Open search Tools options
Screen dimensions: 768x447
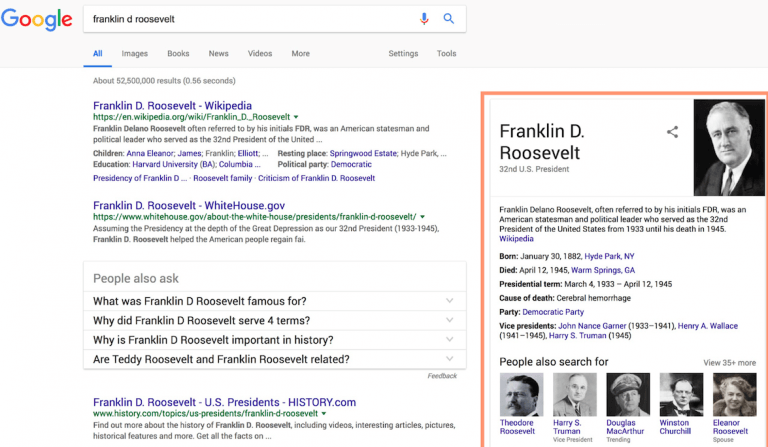446,53
